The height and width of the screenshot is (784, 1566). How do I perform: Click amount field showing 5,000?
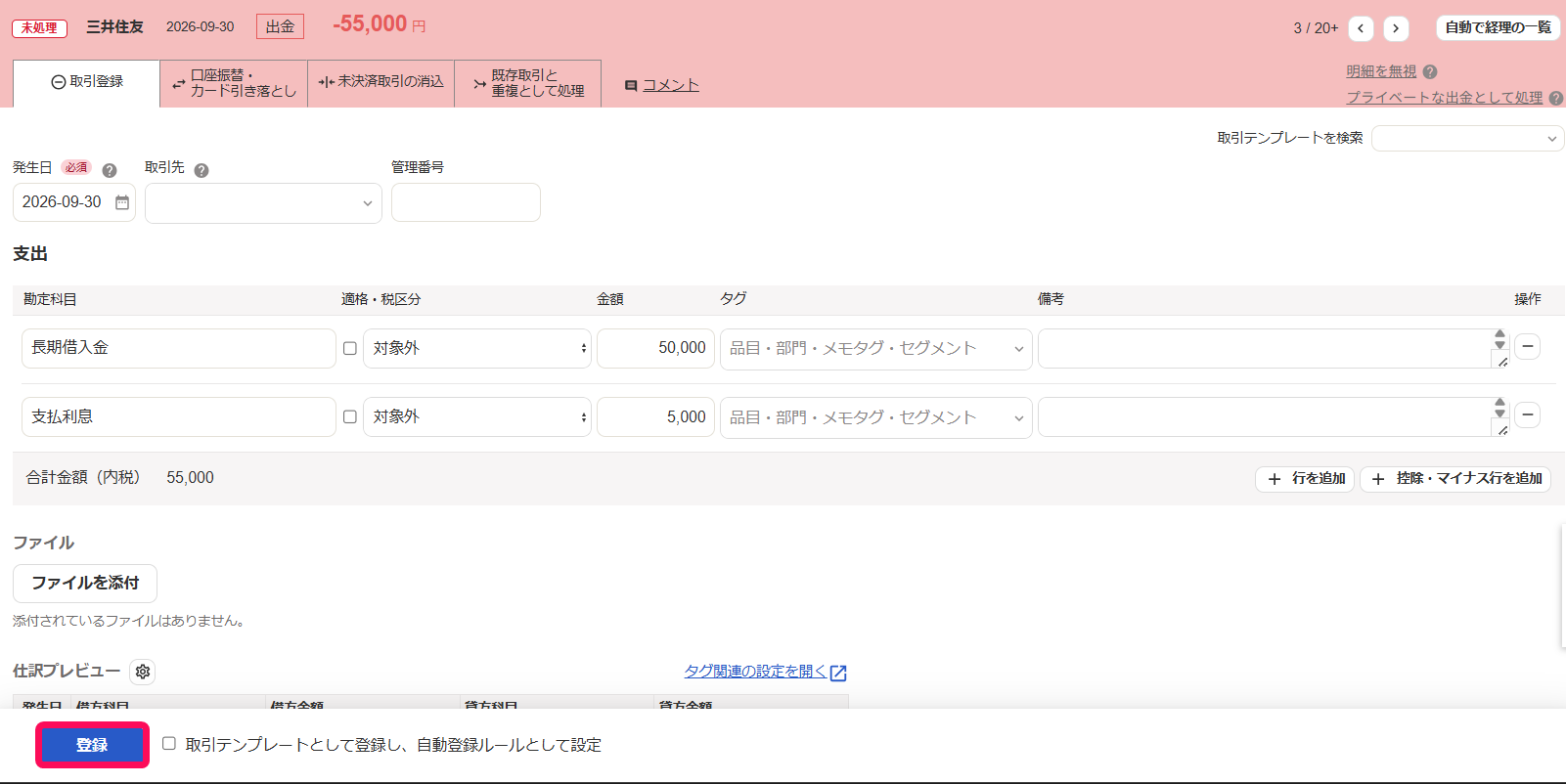coord(655,416)
